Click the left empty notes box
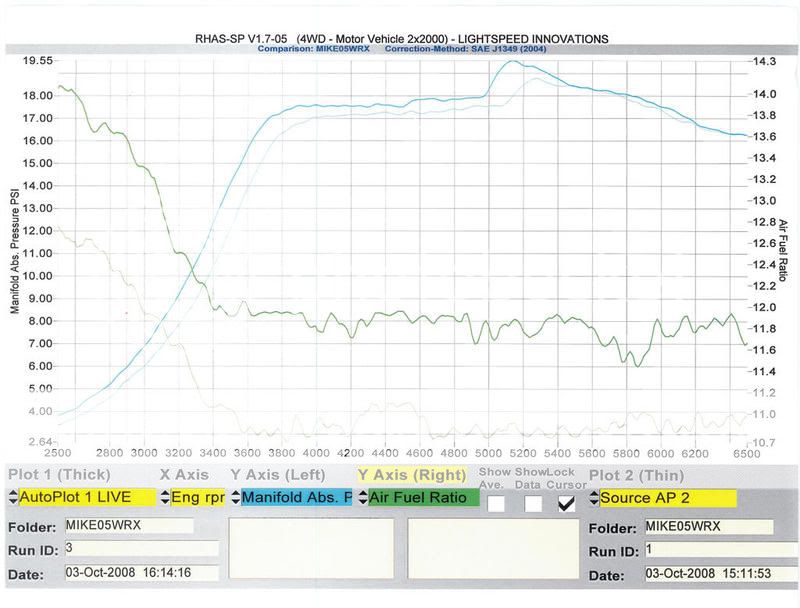This screenshot has height=608, width=800. click(312, 554)
